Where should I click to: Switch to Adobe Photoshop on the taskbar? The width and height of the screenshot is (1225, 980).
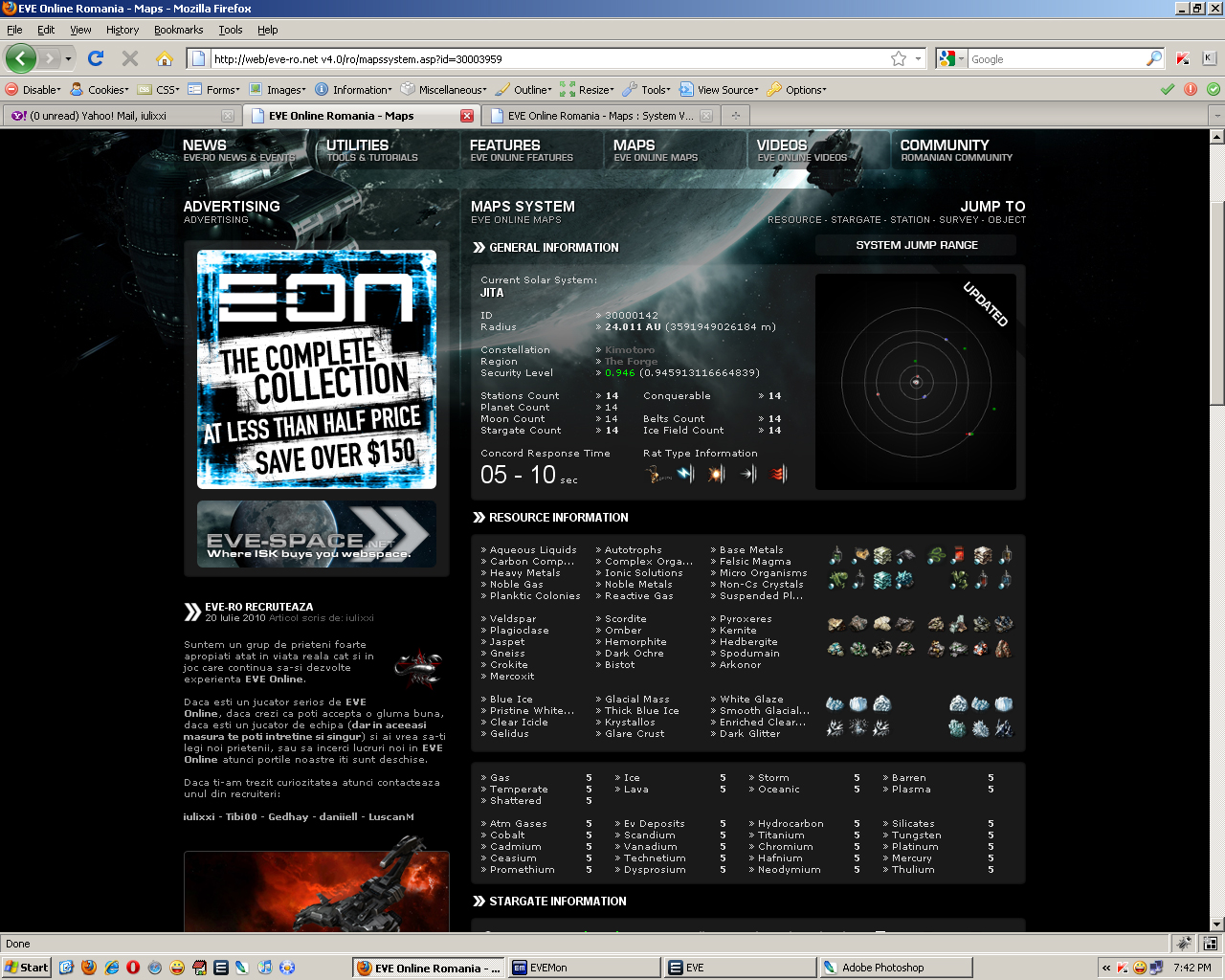point(895,968)
